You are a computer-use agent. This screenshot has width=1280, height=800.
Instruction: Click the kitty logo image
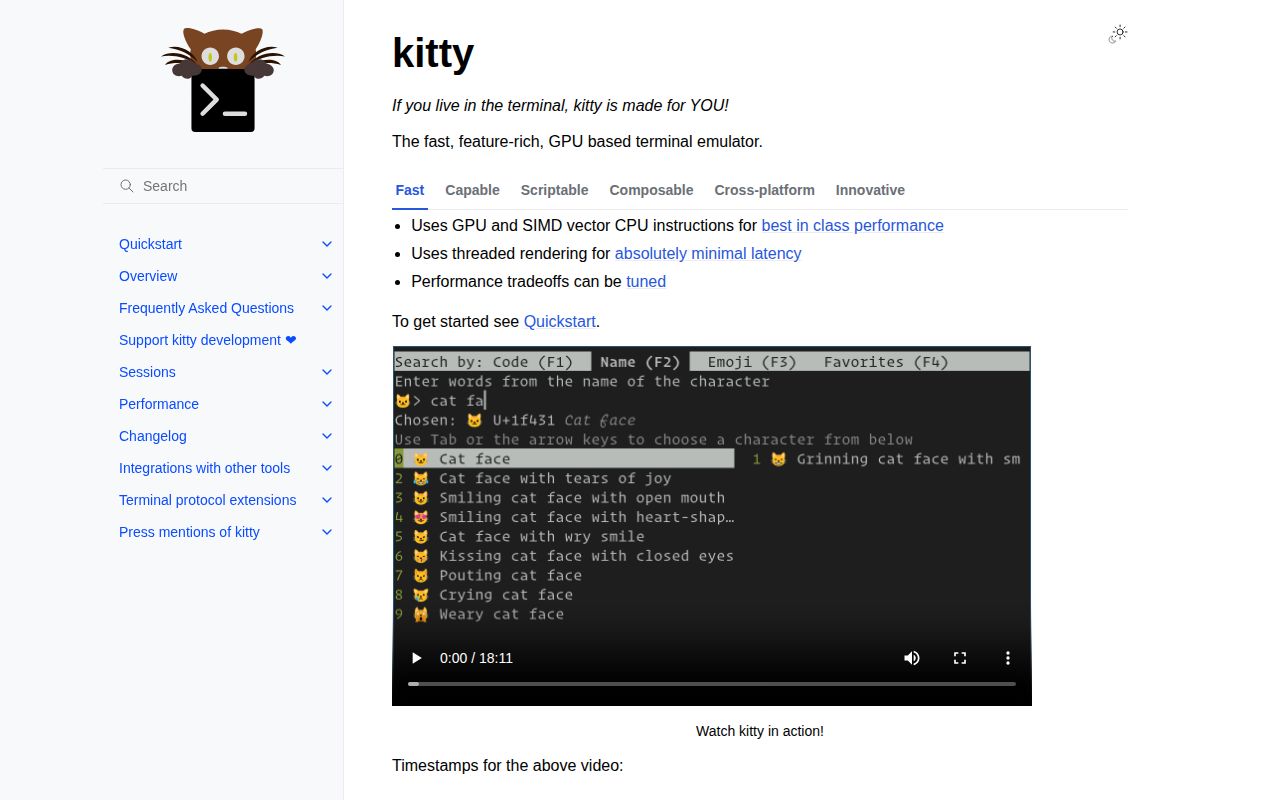(222, 80)
